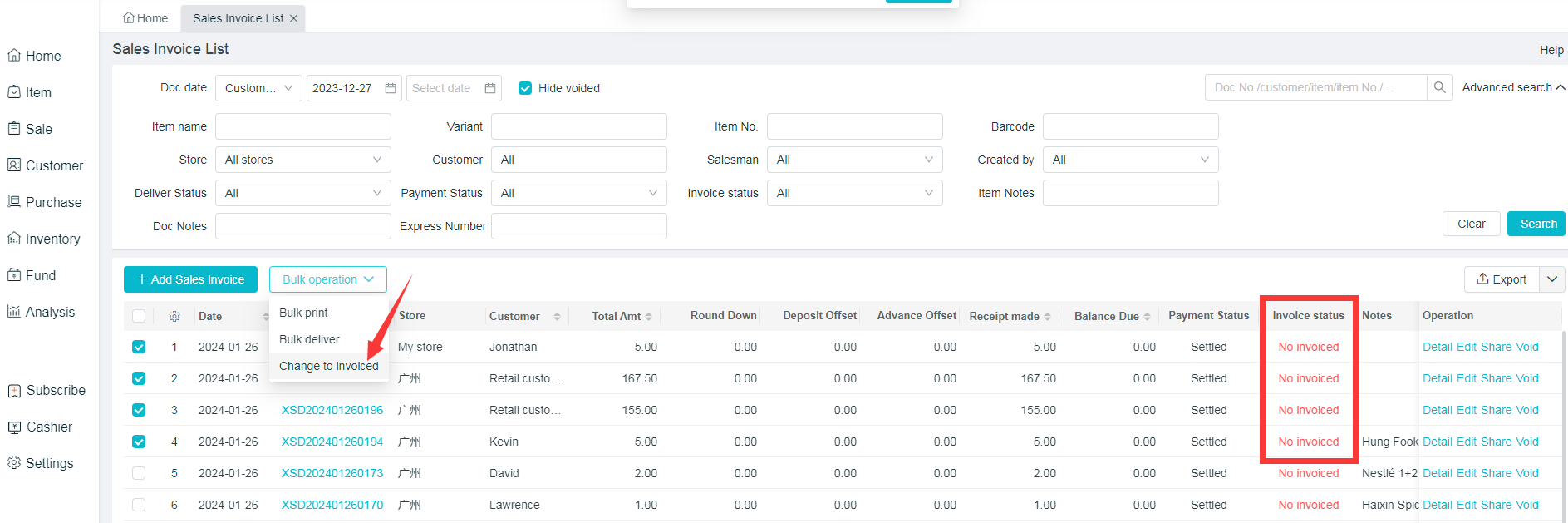Toggle the select-all header checkbox
The height and width of the screenshot is (523, 1568).
point(139,316)
